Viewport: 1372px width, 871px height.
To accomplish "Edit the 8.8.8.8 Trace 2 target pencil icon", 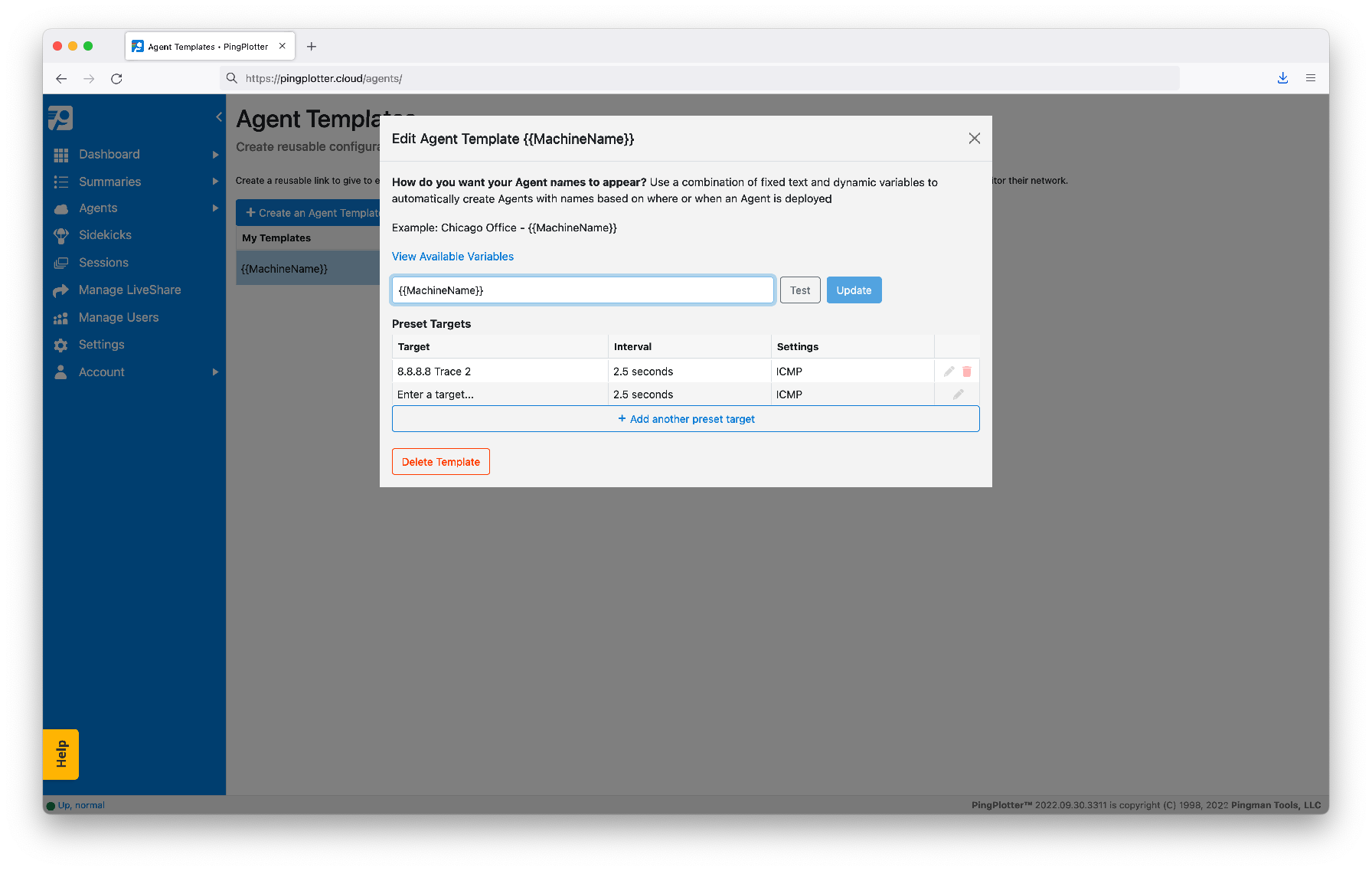I will tap(949, 372).
